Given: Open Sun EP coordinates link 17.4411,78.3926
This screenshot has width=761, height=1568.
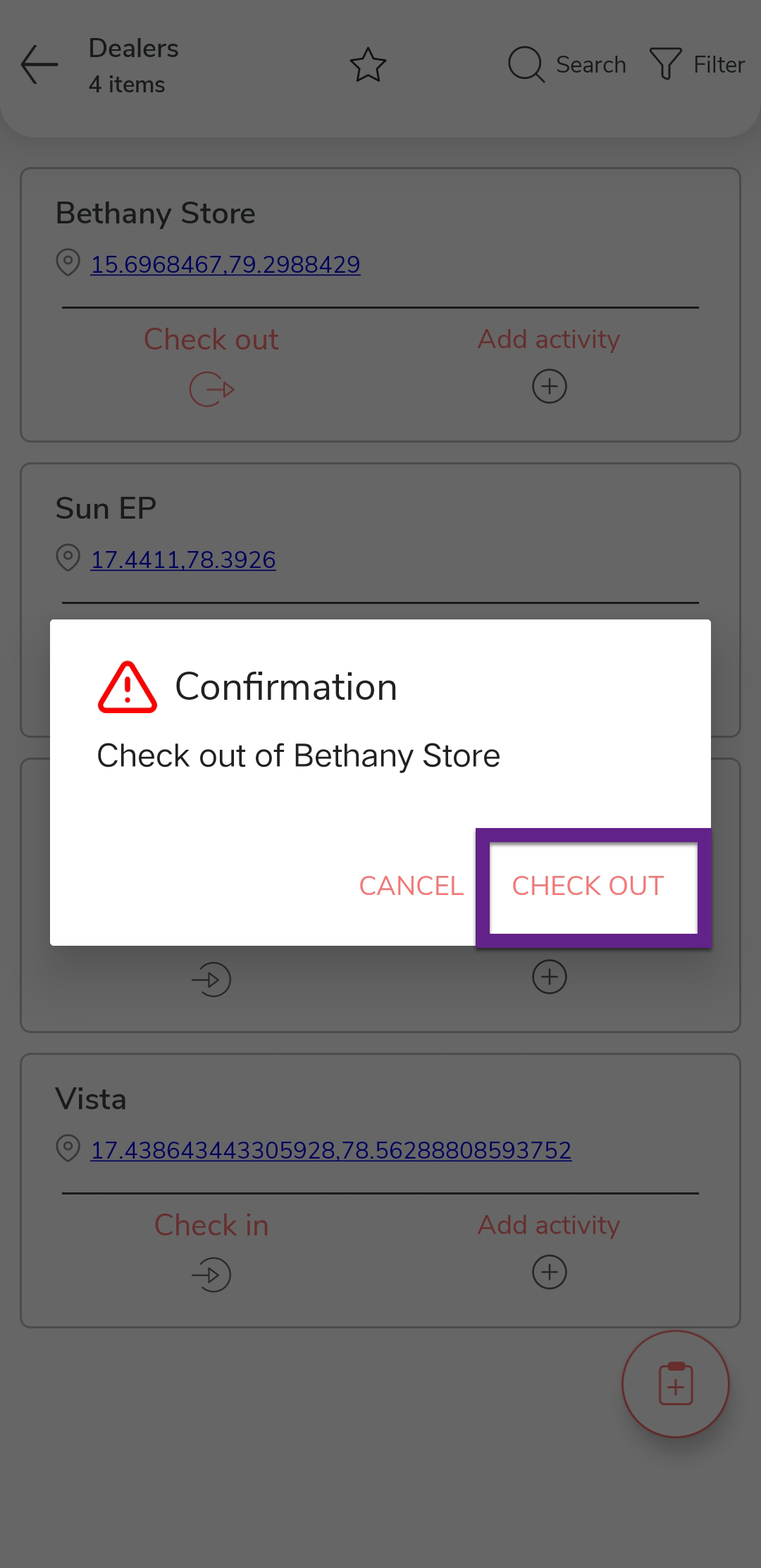Looking at the screenshot, I should (x=183, y=560).
